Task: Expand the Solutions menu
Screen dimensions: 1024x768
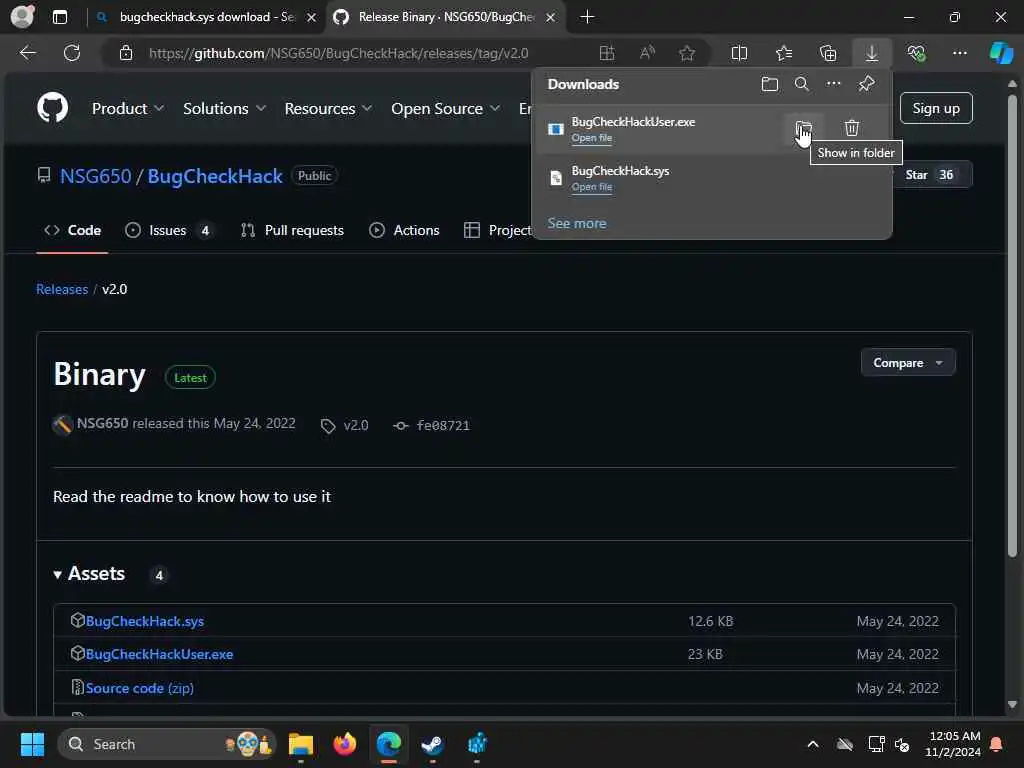Action: (x=224, y=108)
